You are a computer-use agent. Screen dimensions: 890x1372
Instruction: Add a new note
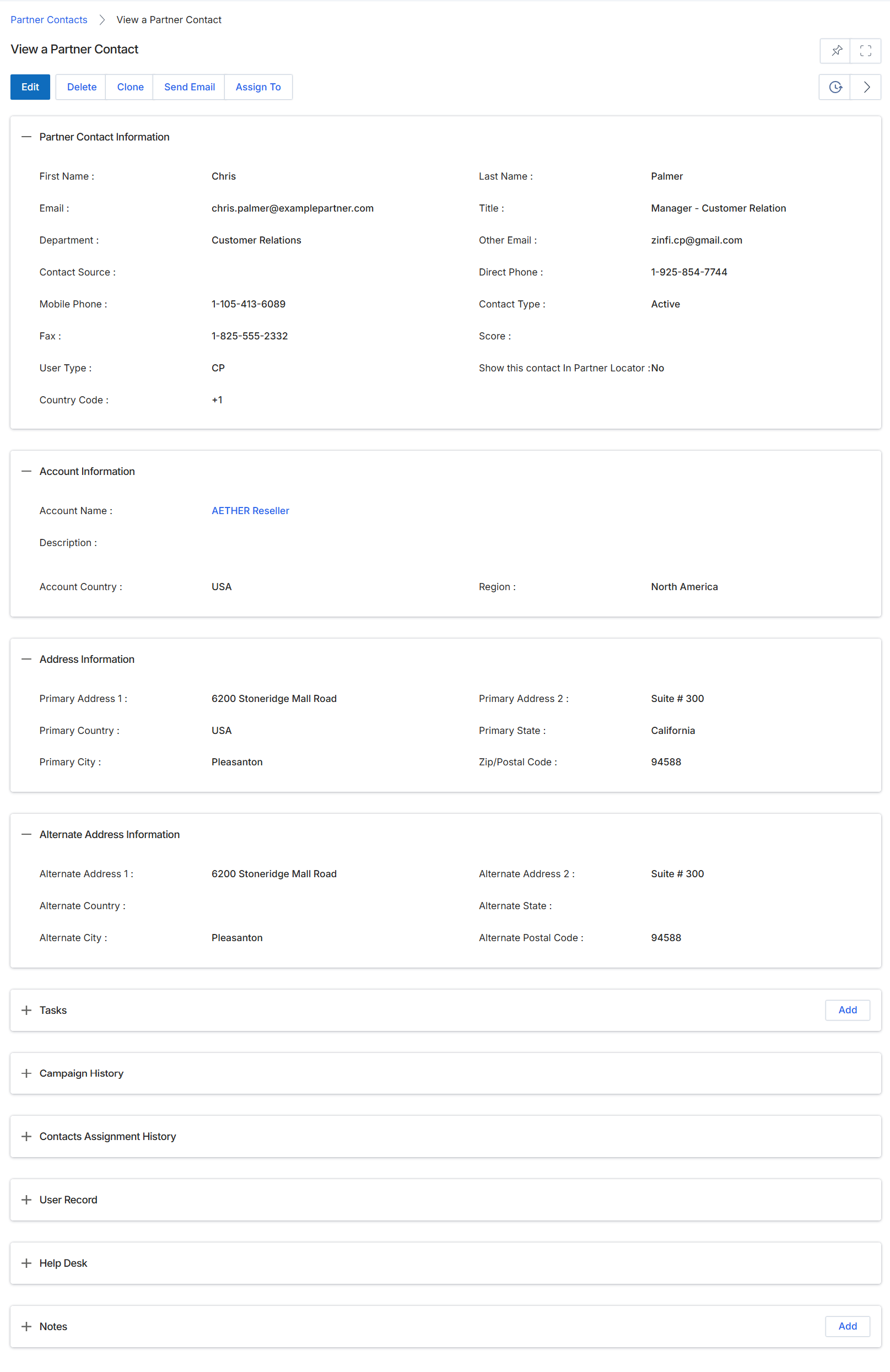[x=848, y=1326]
